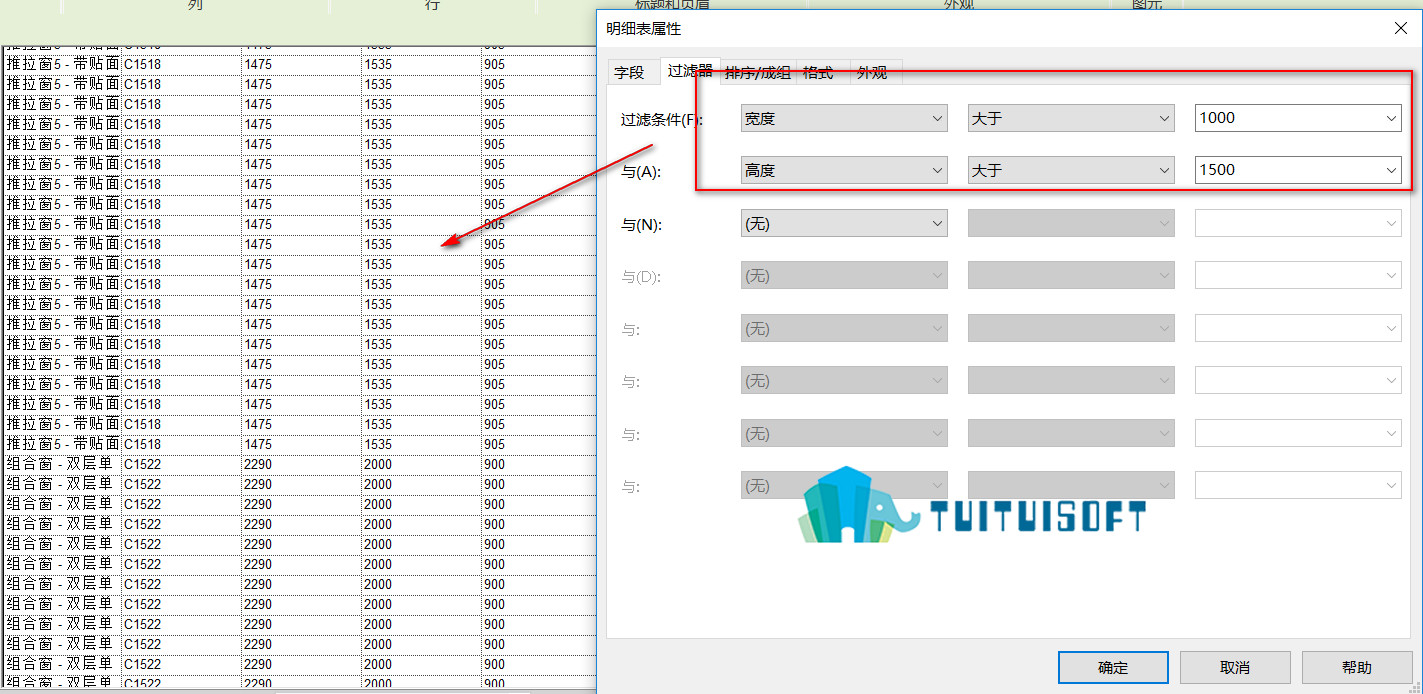
Task: Open the 高度 field dropdown in the 与(A) row
Action: 844,170
